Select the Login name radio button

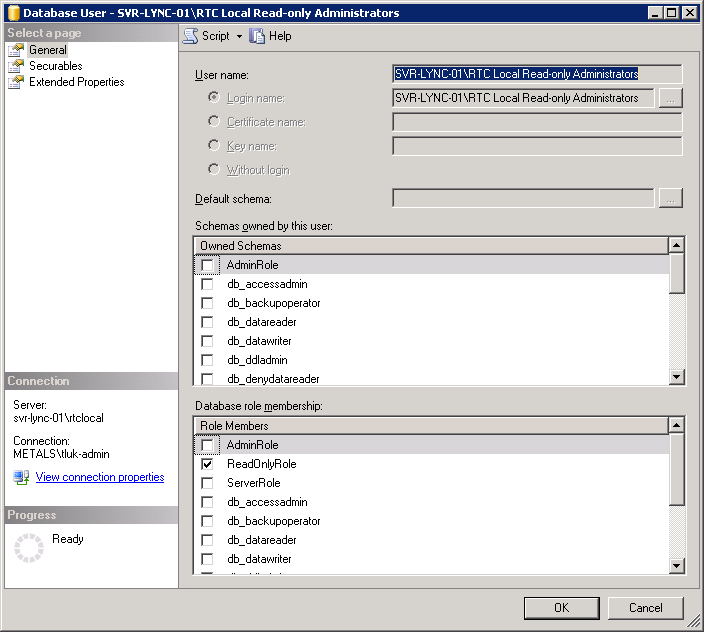click(214, 97)
